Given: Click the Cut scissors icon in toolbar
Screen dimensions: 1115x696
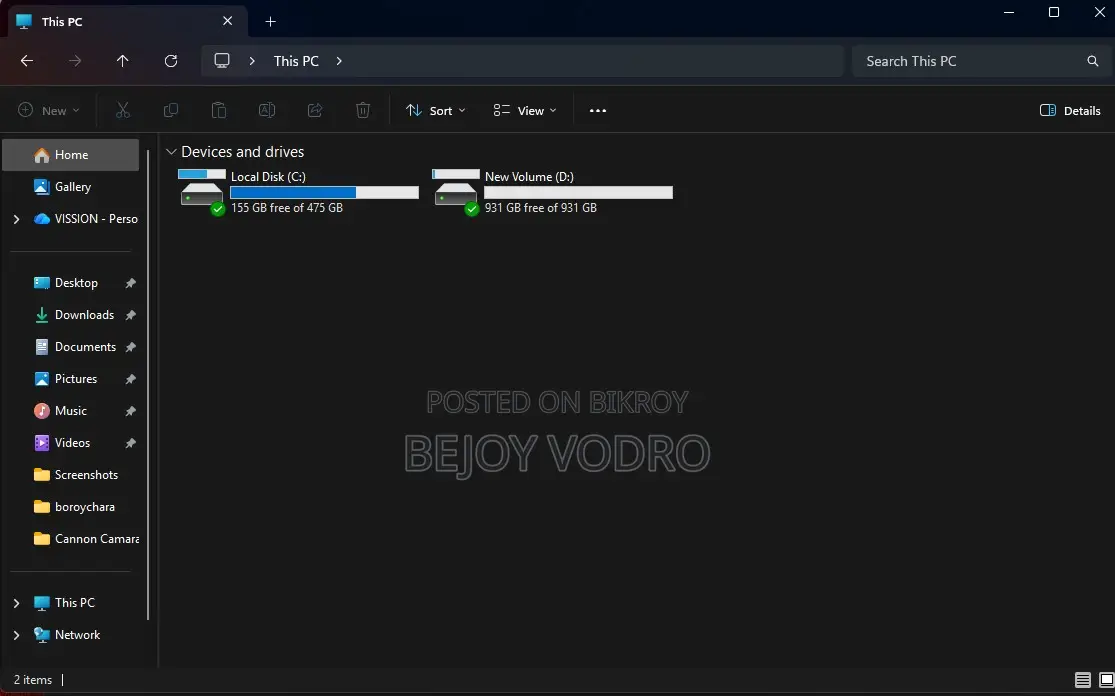Looking at the screenshot, I should 123,110.
